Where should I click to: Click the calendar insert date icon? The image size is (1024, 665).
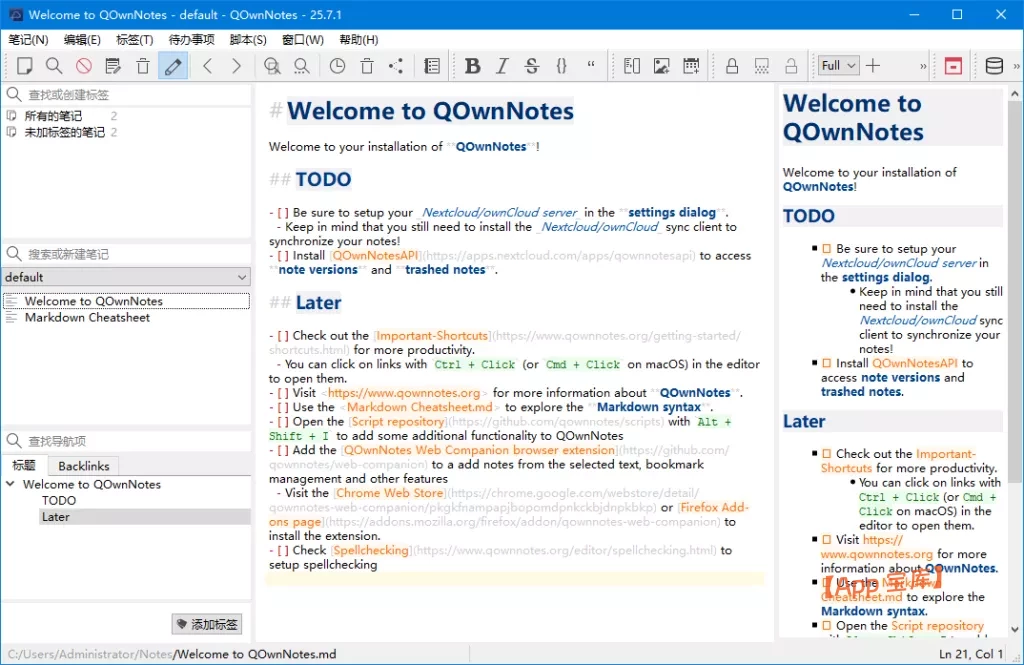point(691,66)
